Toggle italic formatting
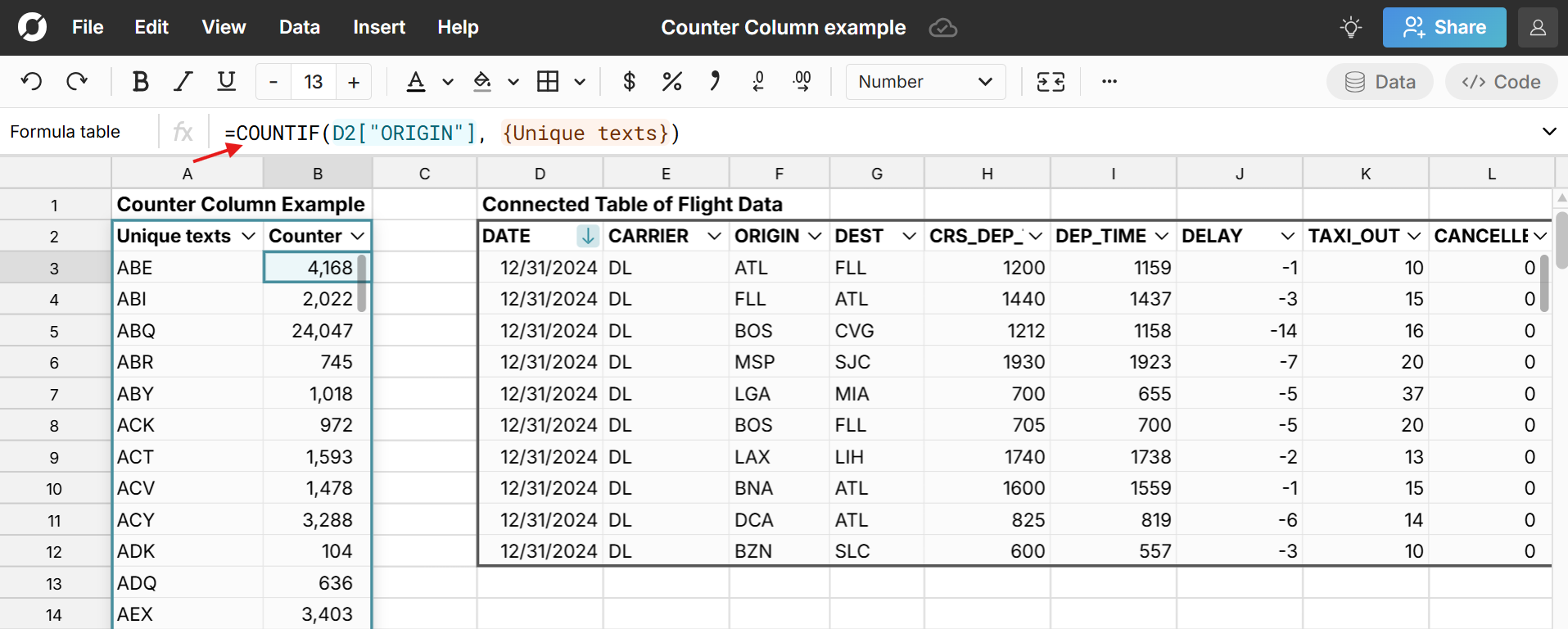The image size is (1568, 629). click(x=183, y=82)
